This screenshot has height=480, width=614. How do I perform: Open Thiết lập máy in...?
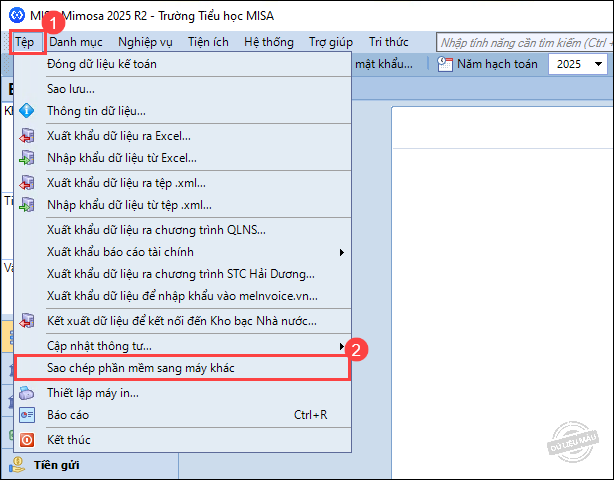pyautogui.click(x=182, y=393)
